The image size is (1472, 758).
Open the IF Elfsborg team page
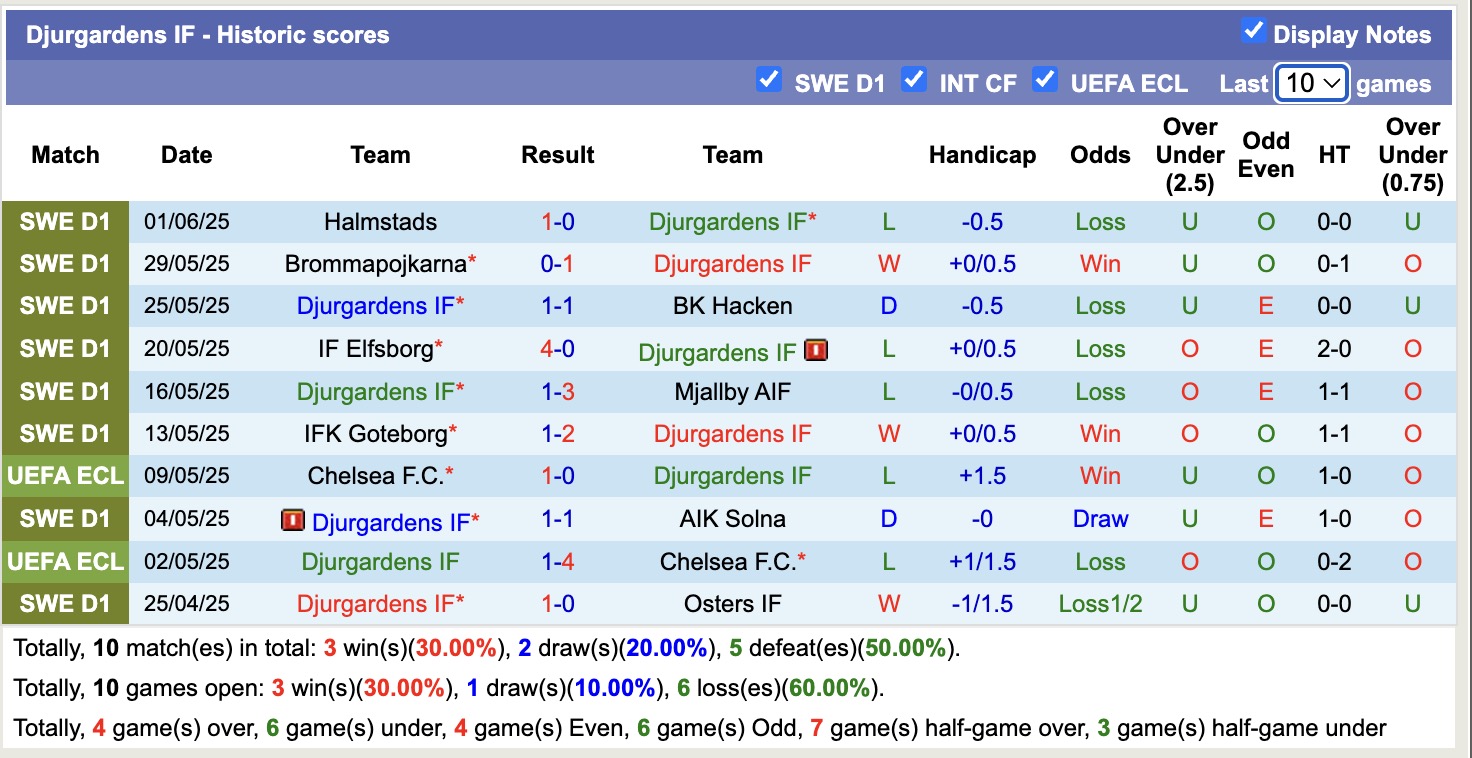pos(376,349)
